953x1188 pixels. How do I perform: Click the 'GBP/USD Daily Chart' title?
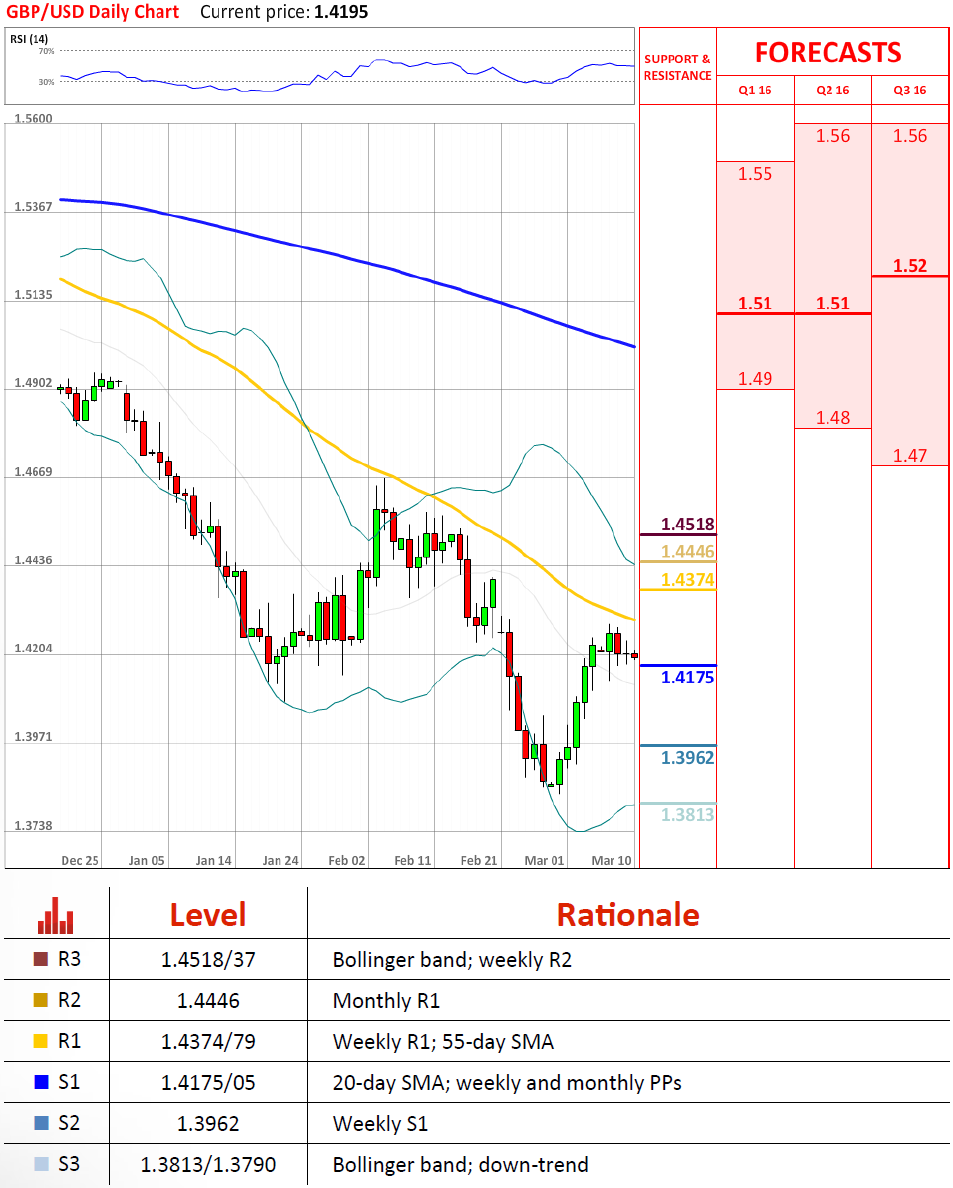pyautogui.click(x=92, y=12)
